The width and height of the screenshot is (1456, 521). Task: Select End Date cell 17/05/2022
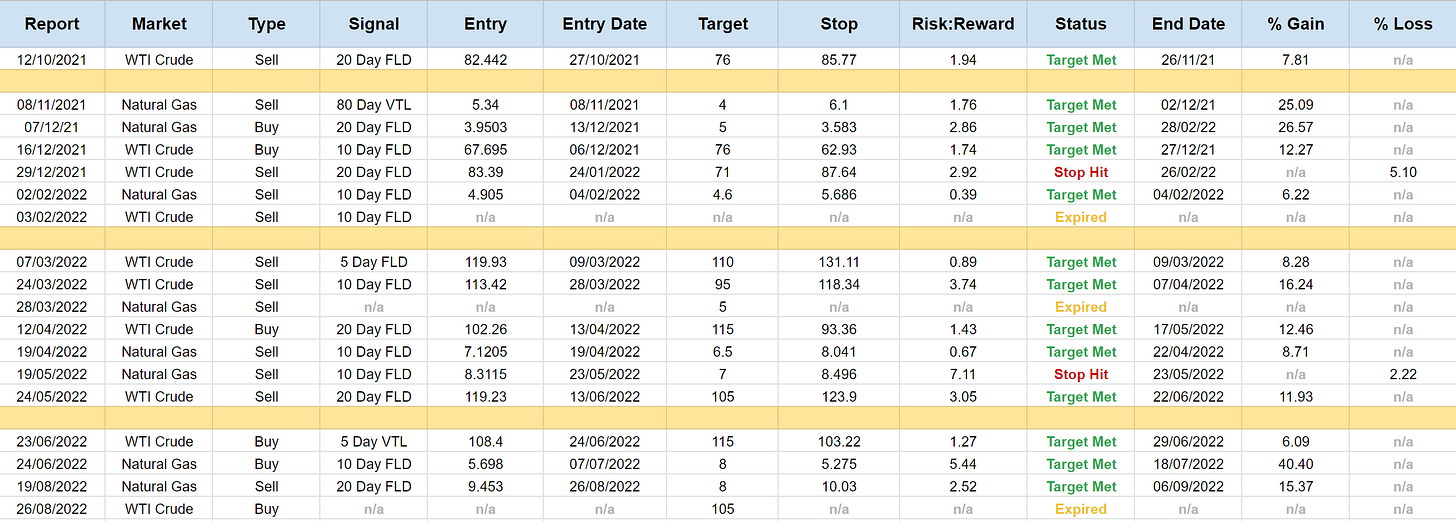[1188, 329]
